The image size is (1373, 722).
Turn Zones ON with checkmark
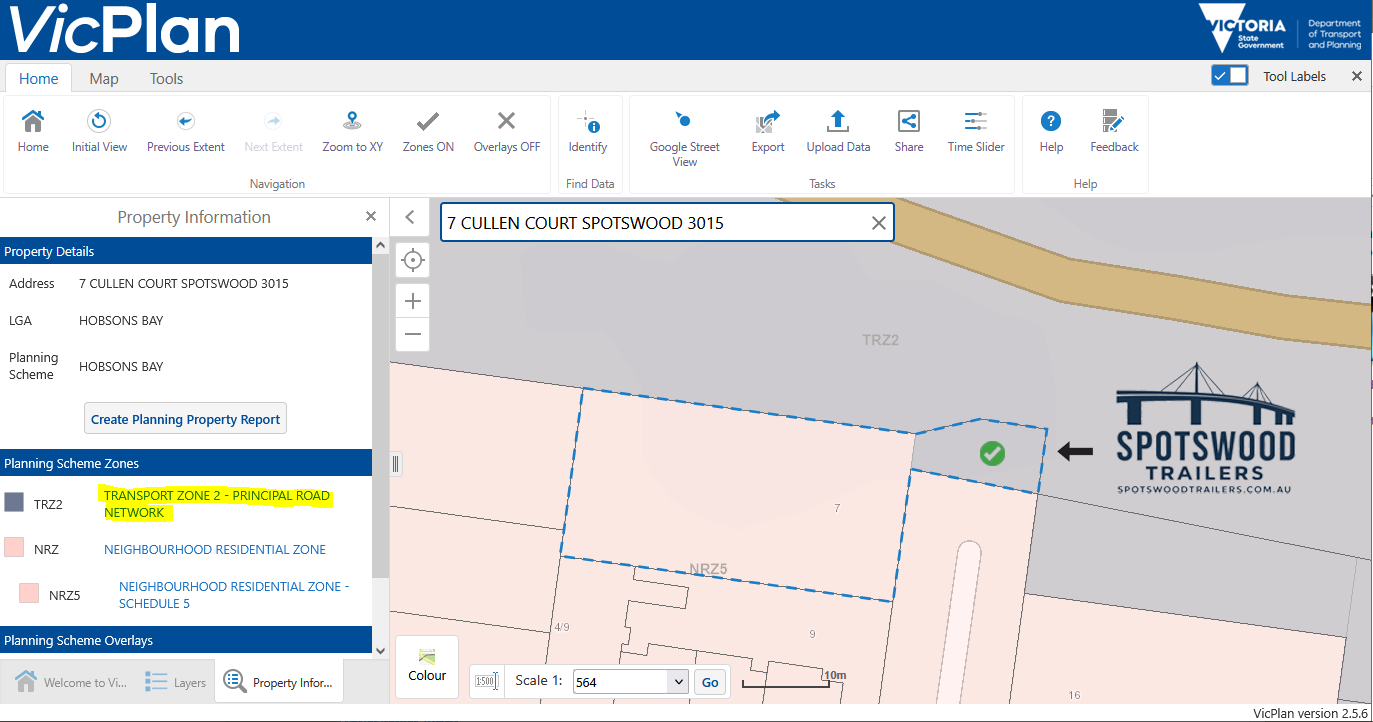[x=428, y=122]
